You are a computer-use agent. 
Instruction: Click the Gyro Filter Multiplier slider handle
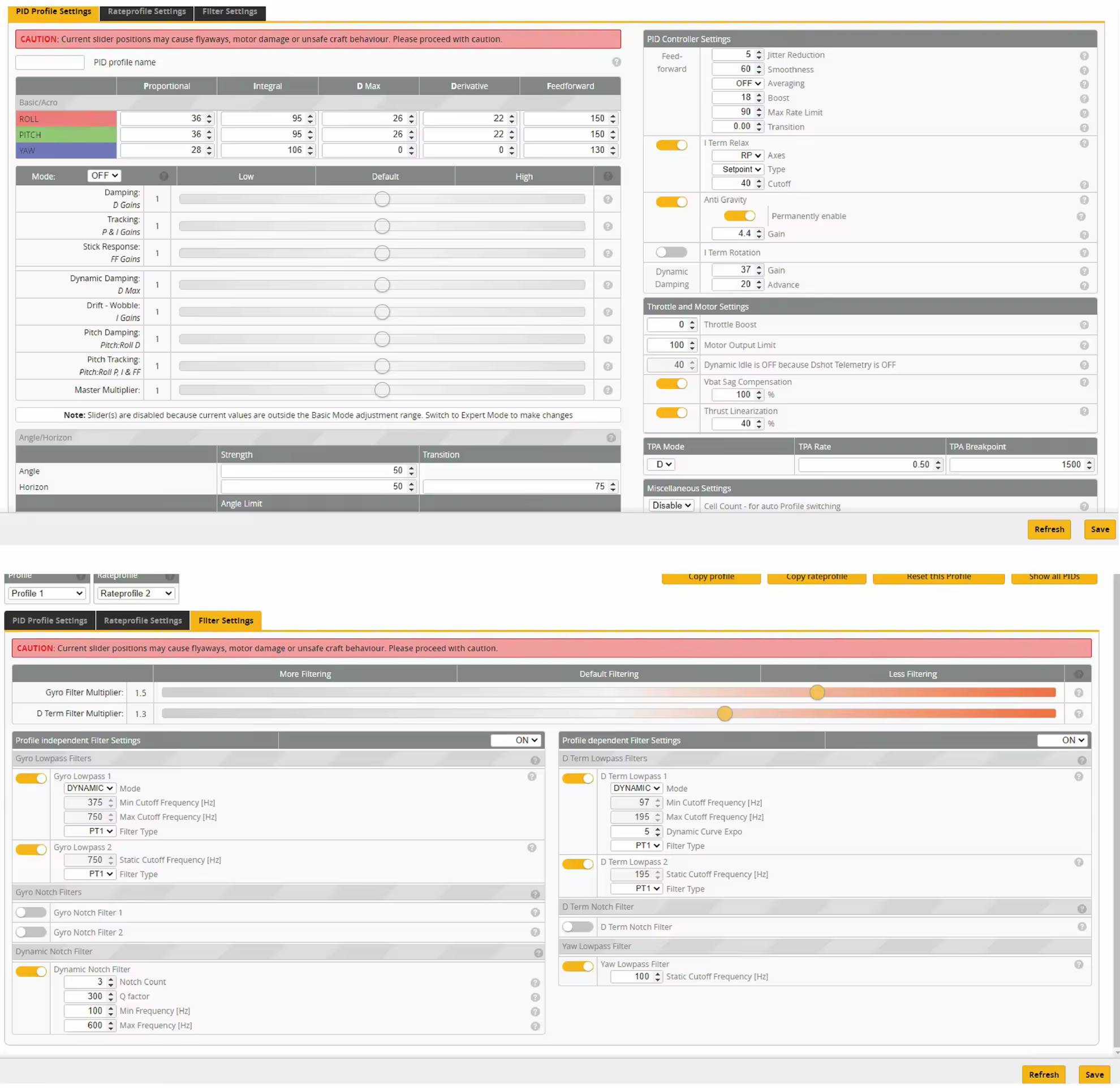(817, 692)
